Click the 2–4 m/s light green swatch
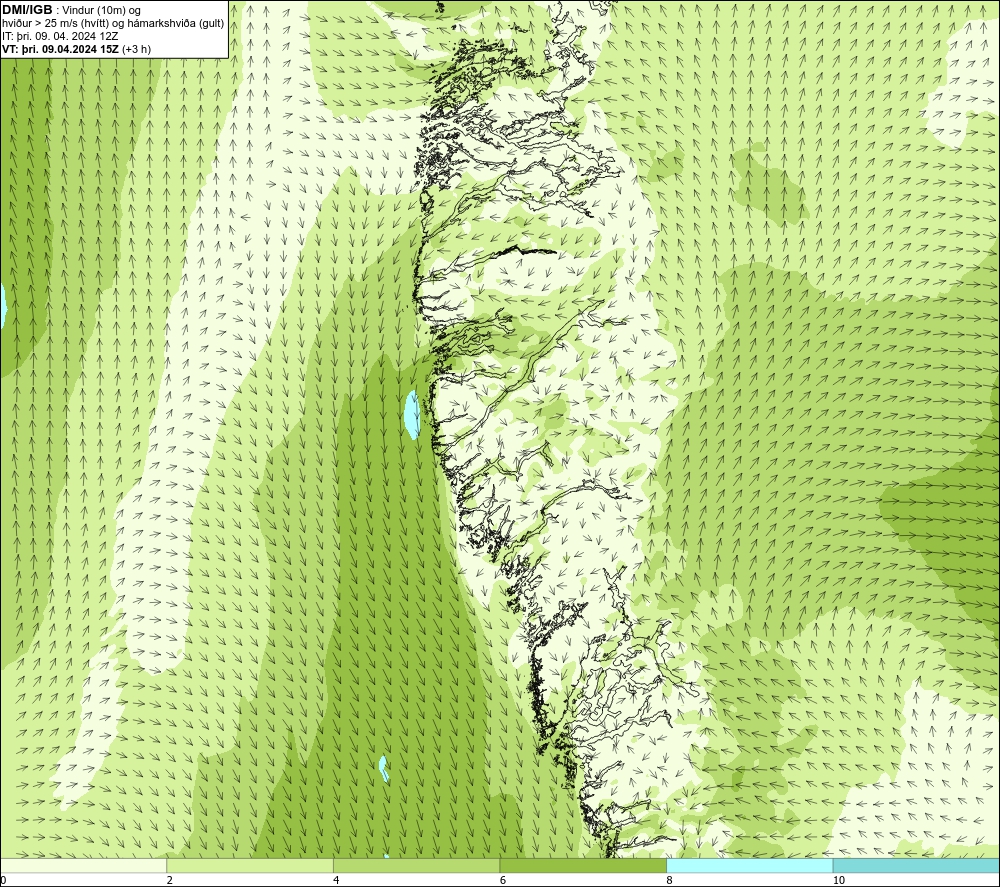The image size is (1000, 887). (250, 865)
